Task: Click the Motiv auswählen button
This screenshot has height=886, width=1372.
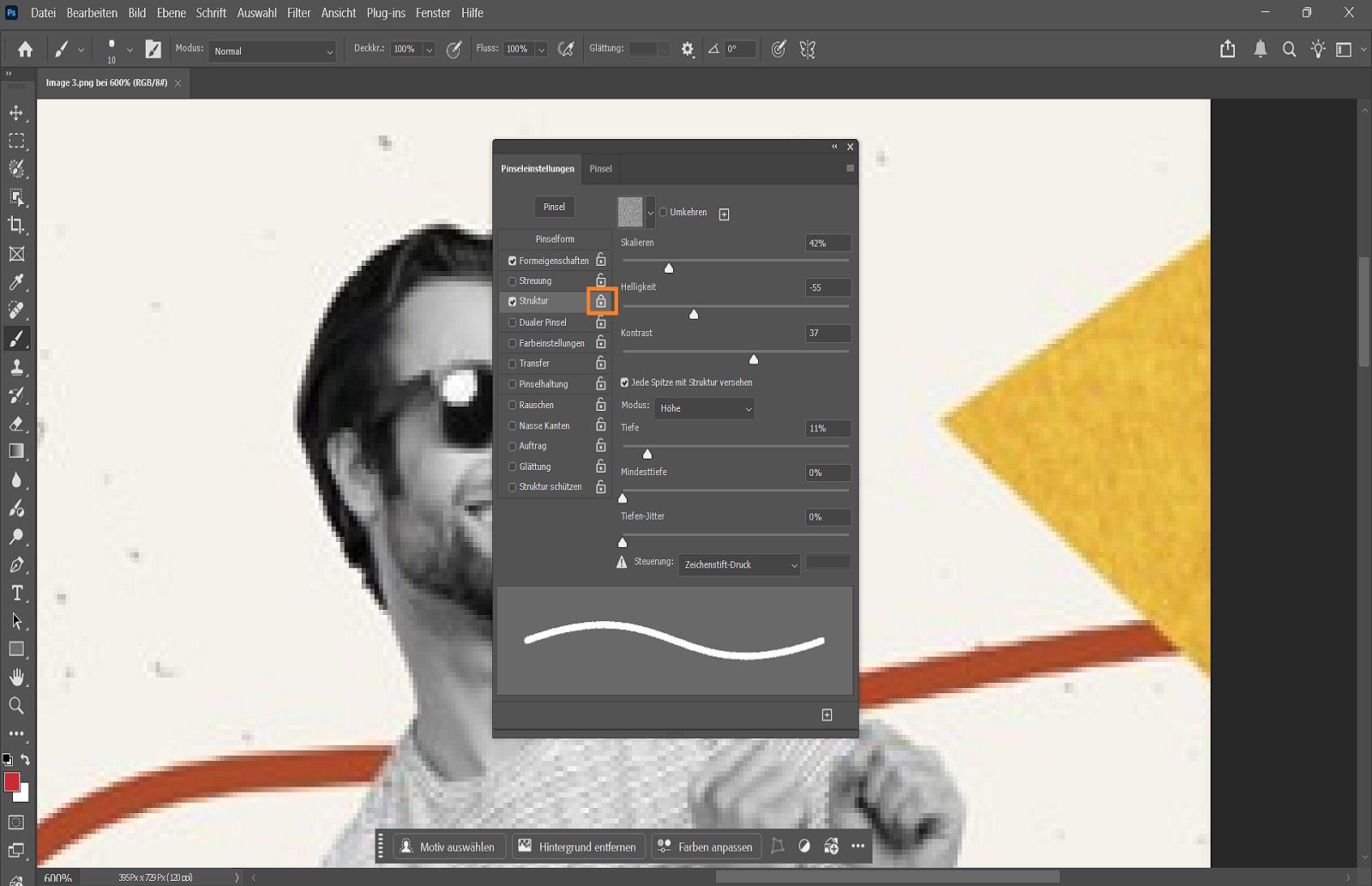Action: (448, 847)
